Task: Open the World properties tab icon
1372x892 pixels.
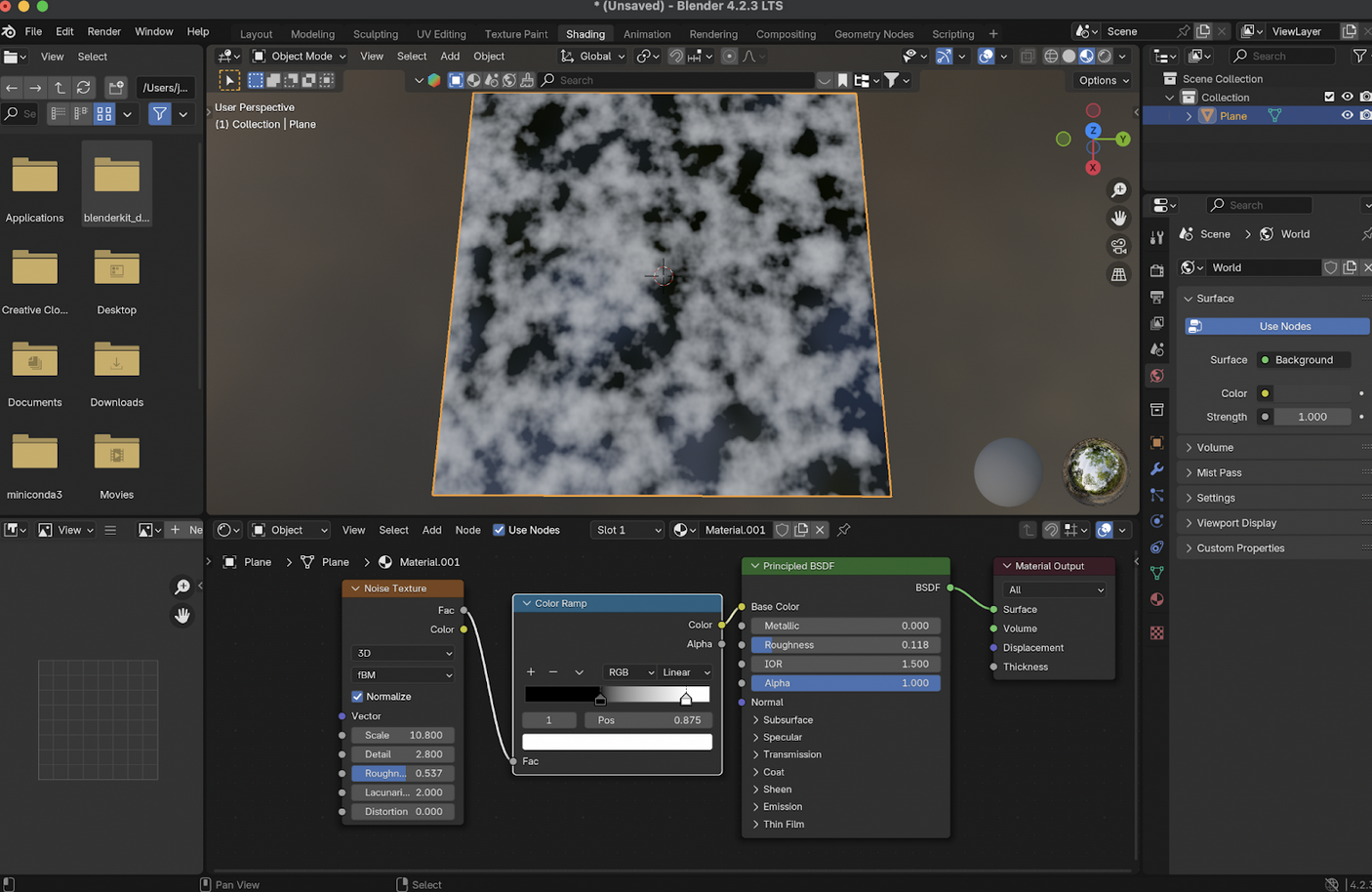Action: (1157, 376)
